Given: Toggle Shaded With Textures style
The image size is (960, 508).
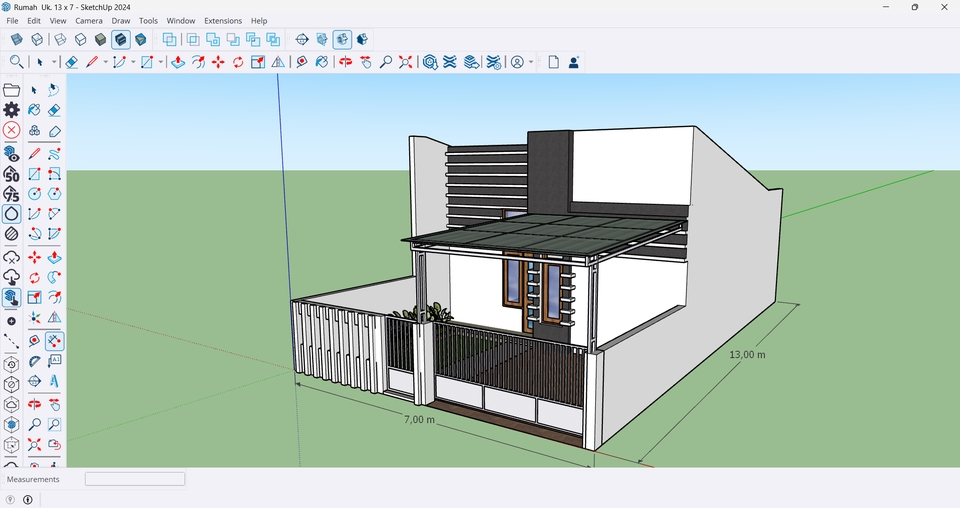Looking at the screenshot, I should tap(121, 40).
